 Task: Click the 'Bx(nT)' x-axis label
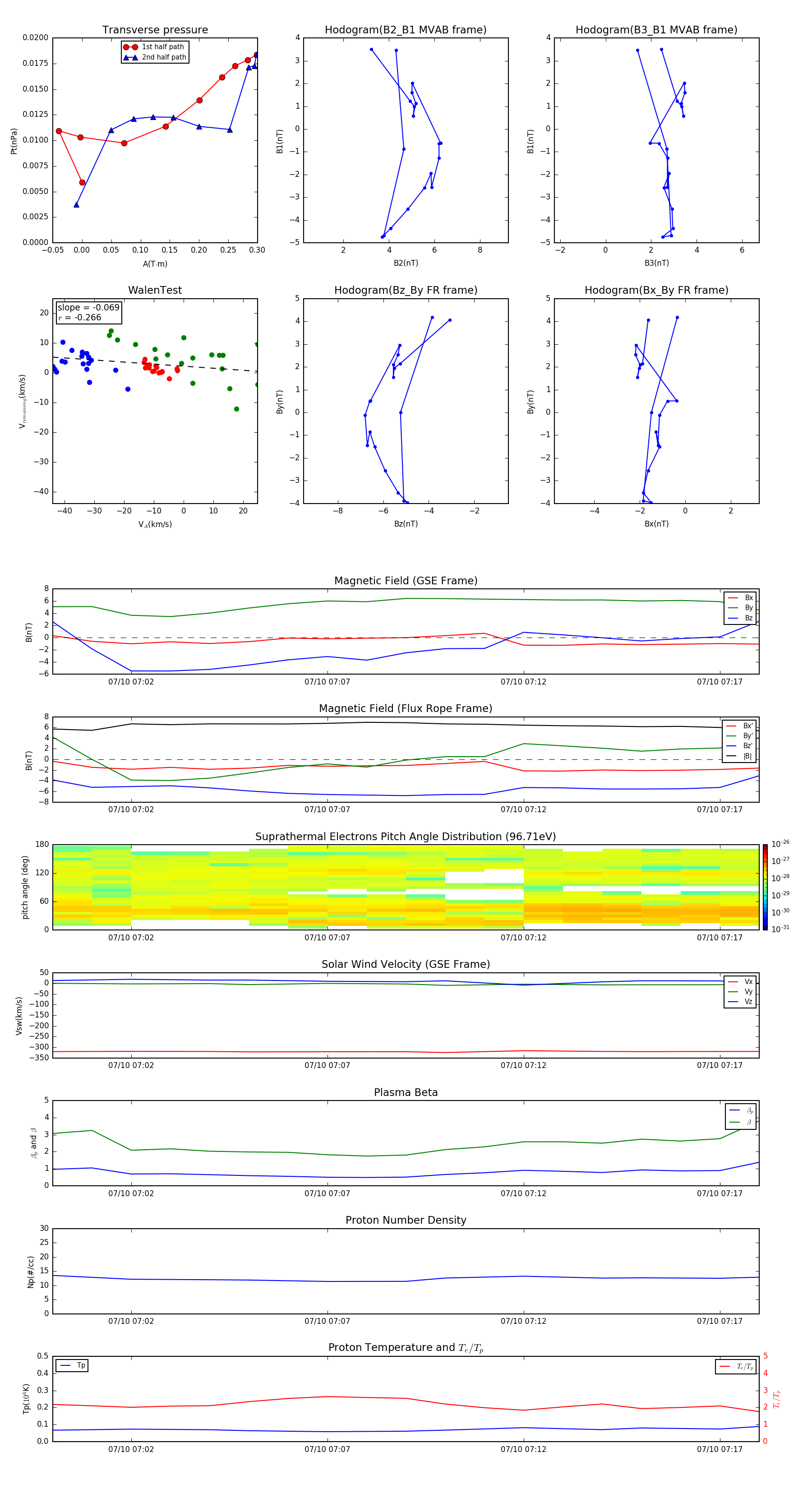click(656, 524)
